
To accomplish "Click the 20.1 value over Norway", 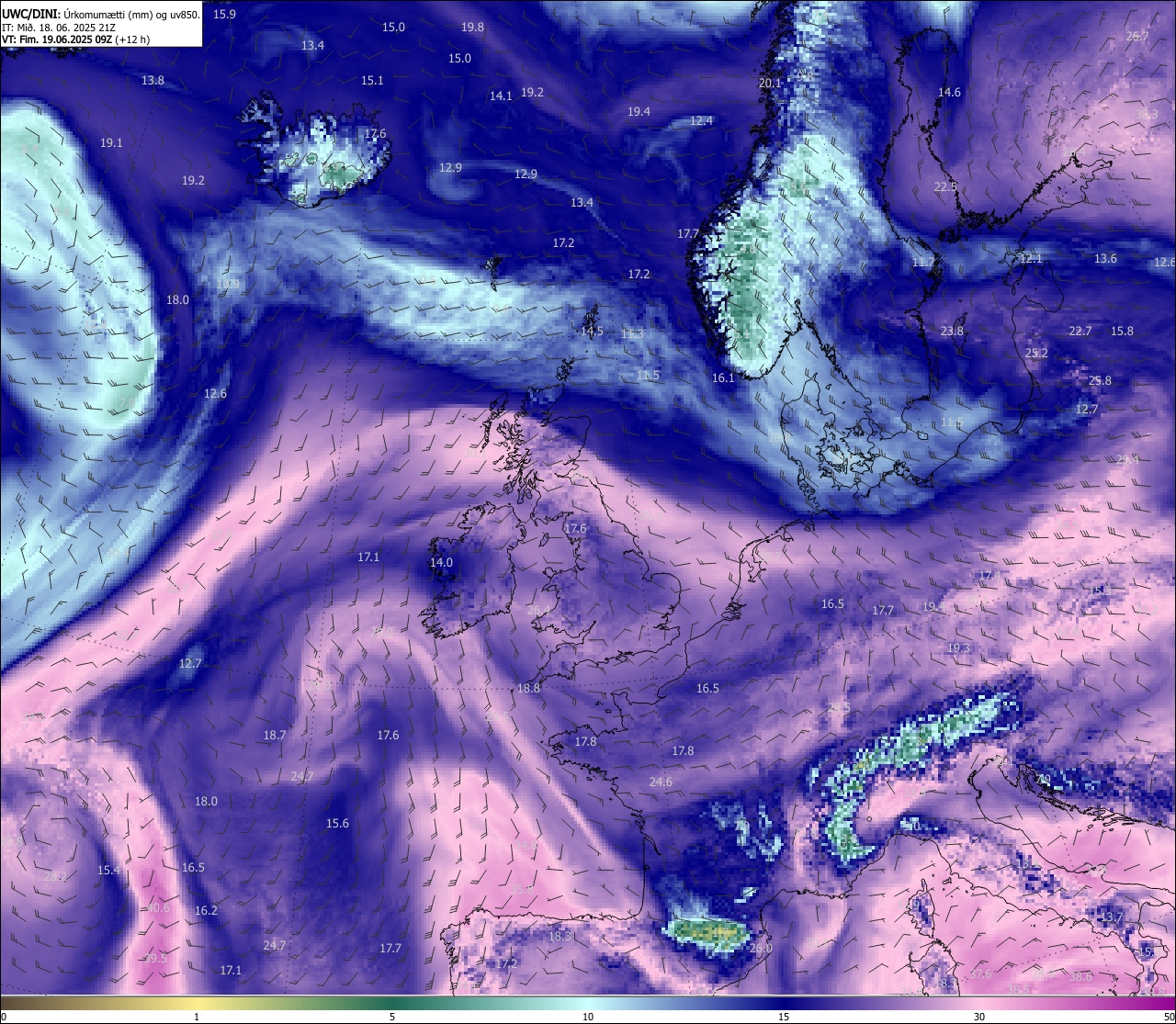I will (770, 84).
